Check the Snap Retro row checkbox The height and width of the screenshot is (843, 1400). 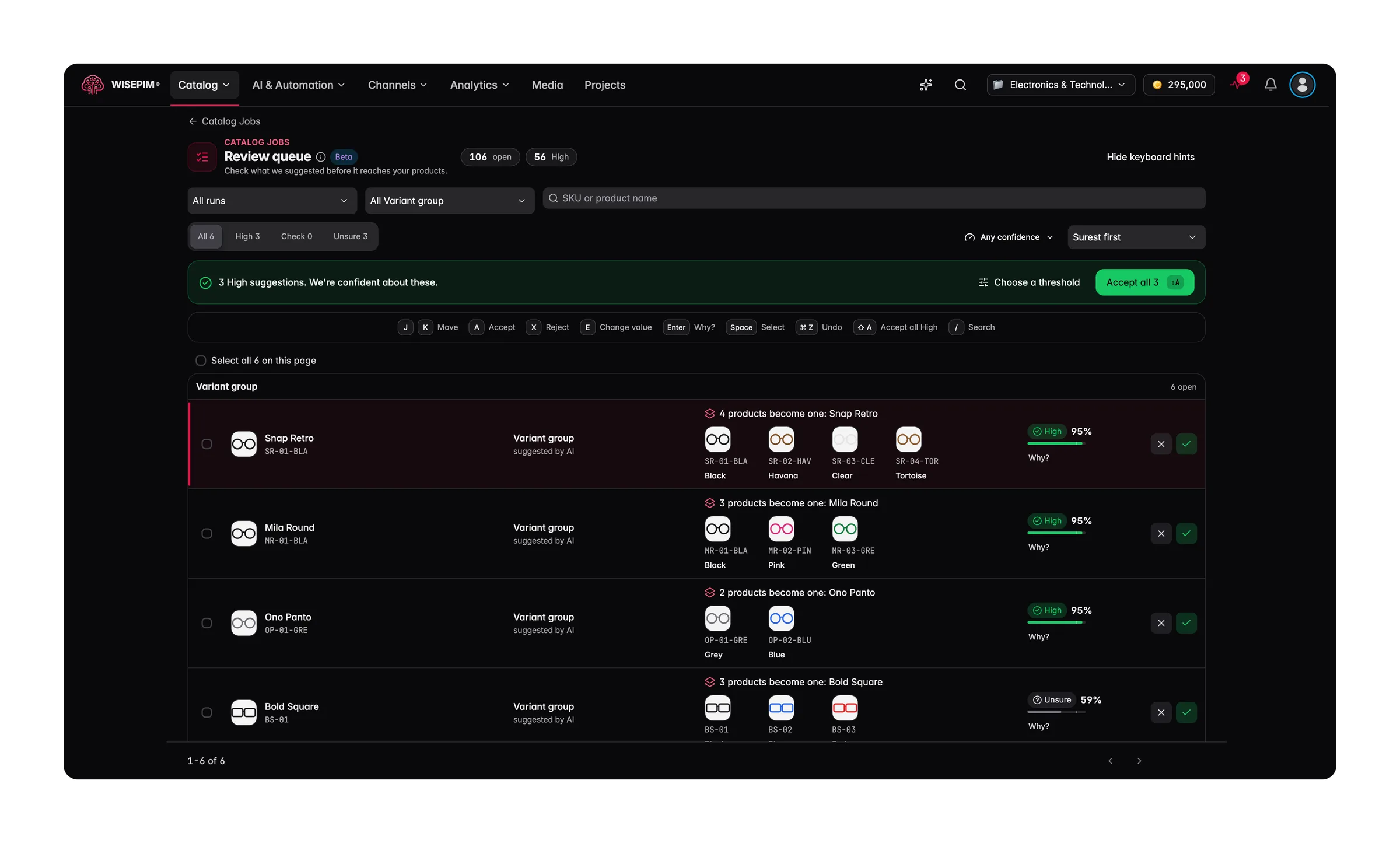click(206, 444)
